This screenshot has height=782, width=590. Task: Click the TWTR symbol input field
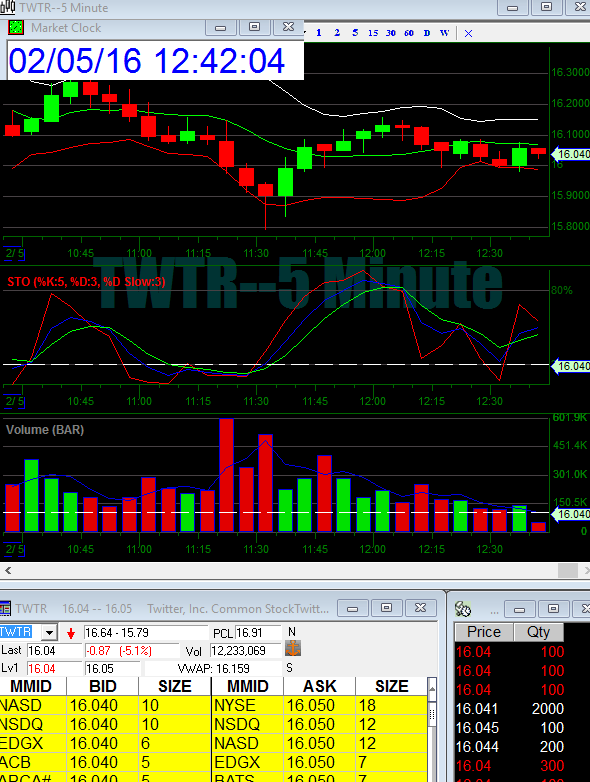pyautogui.click(x=20, y=632)
